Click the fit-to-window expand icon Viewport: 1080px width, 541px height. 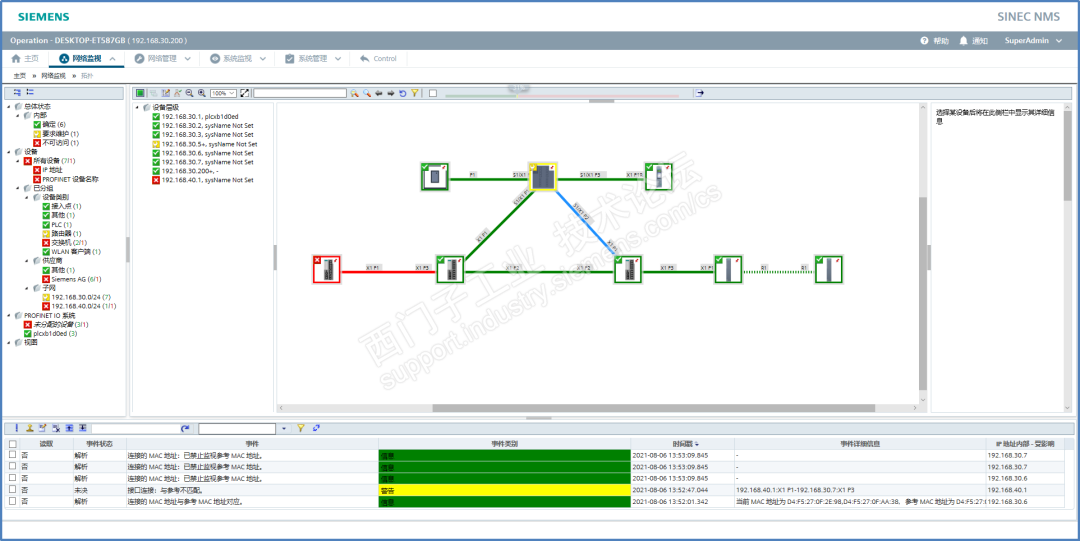click(x=245, y=93)
